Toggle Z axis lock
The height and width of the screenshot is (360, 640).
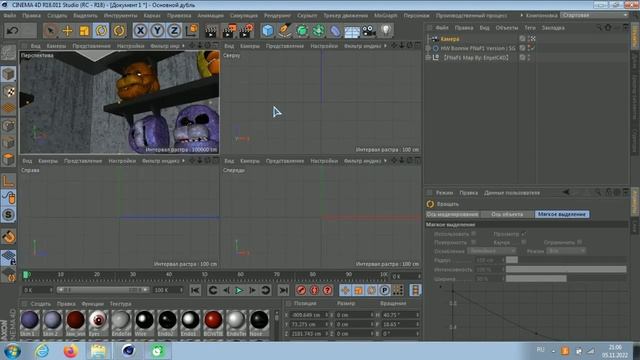click(x=174, y=31)
